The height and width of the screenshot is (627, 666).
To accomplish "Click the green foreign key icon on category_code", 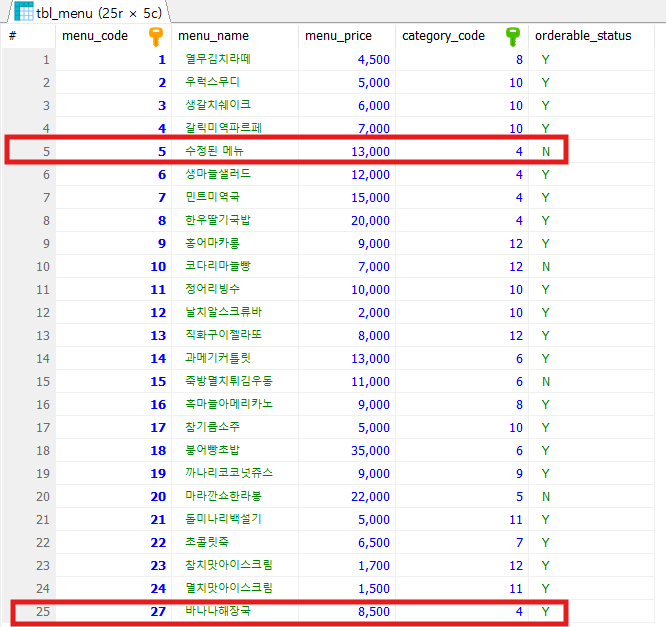I will (x=513, y=37).
